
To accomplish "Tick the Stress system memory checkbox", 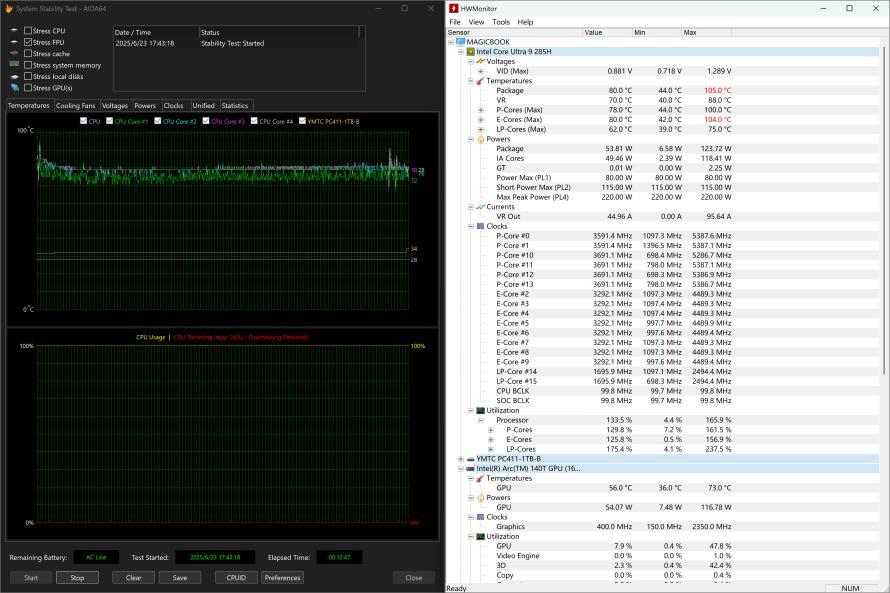I will pyautogui.click(x=28, y=65).
